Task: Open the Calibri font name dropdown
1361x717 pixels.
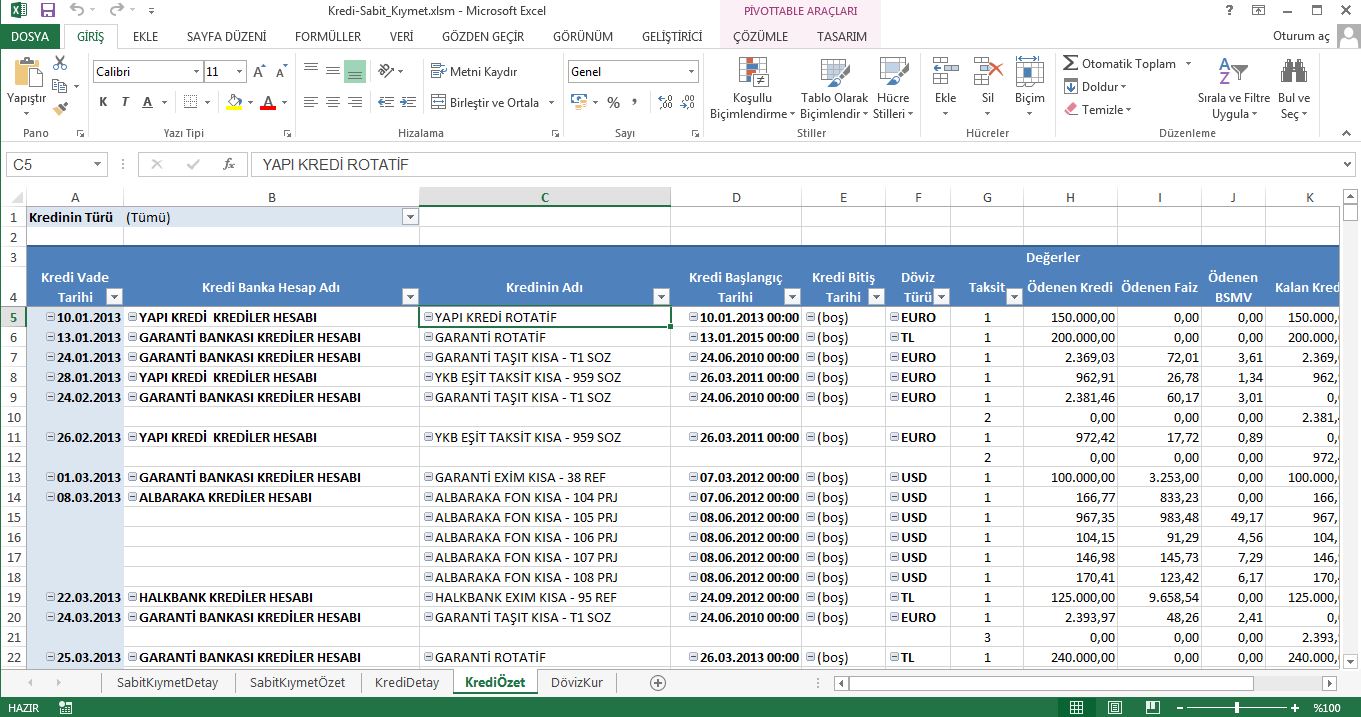Action: click(x=196, y=72)
